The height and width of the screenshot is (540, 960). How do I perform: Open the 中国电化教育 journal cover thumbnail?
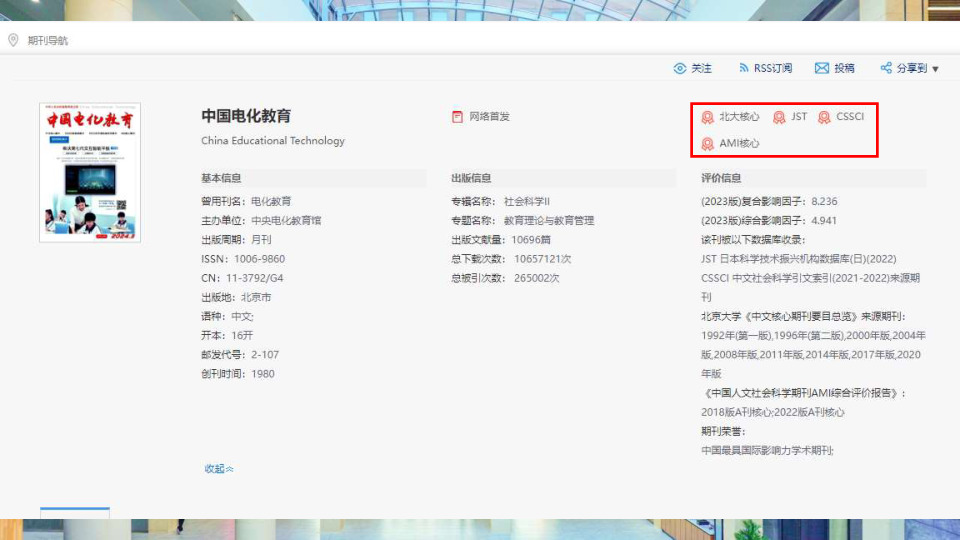(x=90, y=173)
